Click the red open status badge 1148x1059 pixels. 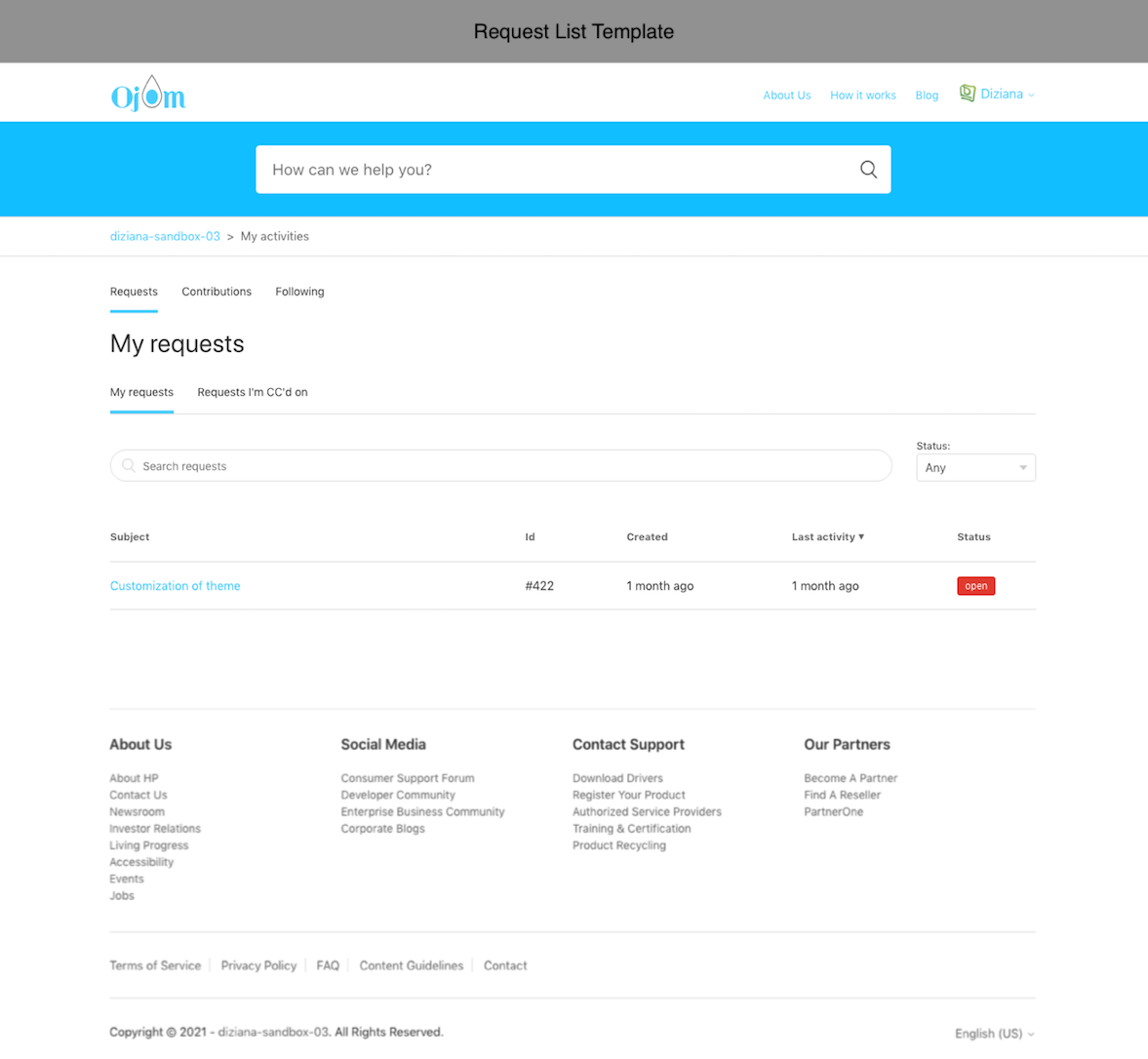tap(975, 586)
